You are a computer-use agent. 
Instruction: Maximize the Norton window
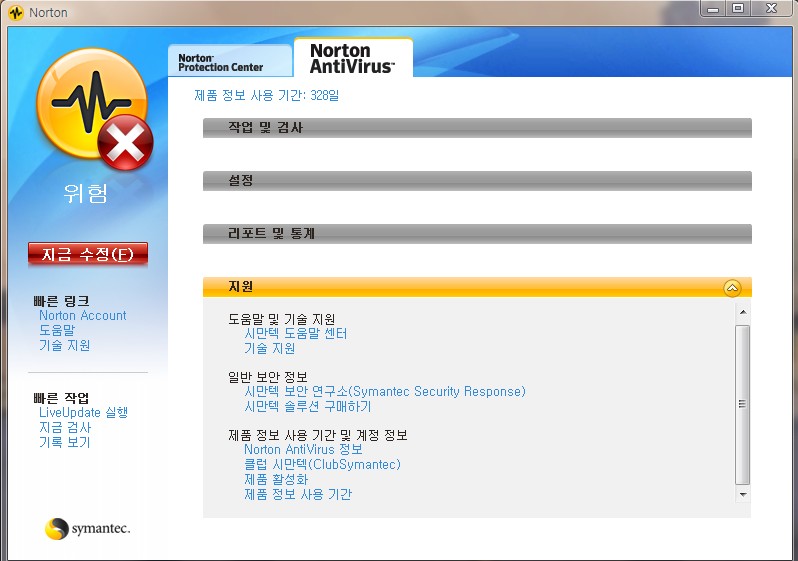click(737, 9)
